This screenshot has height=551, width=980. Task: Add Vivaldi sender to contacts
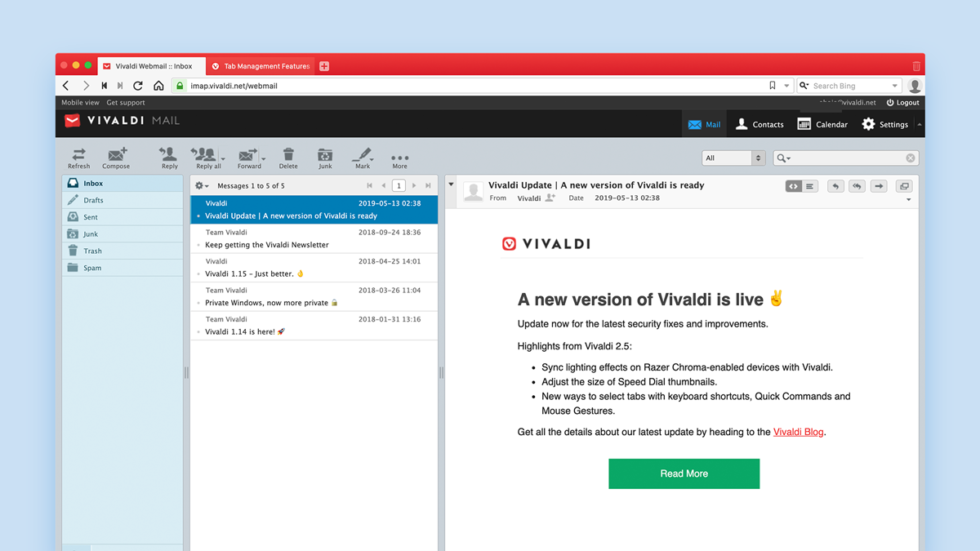click(x=550, y=198)
